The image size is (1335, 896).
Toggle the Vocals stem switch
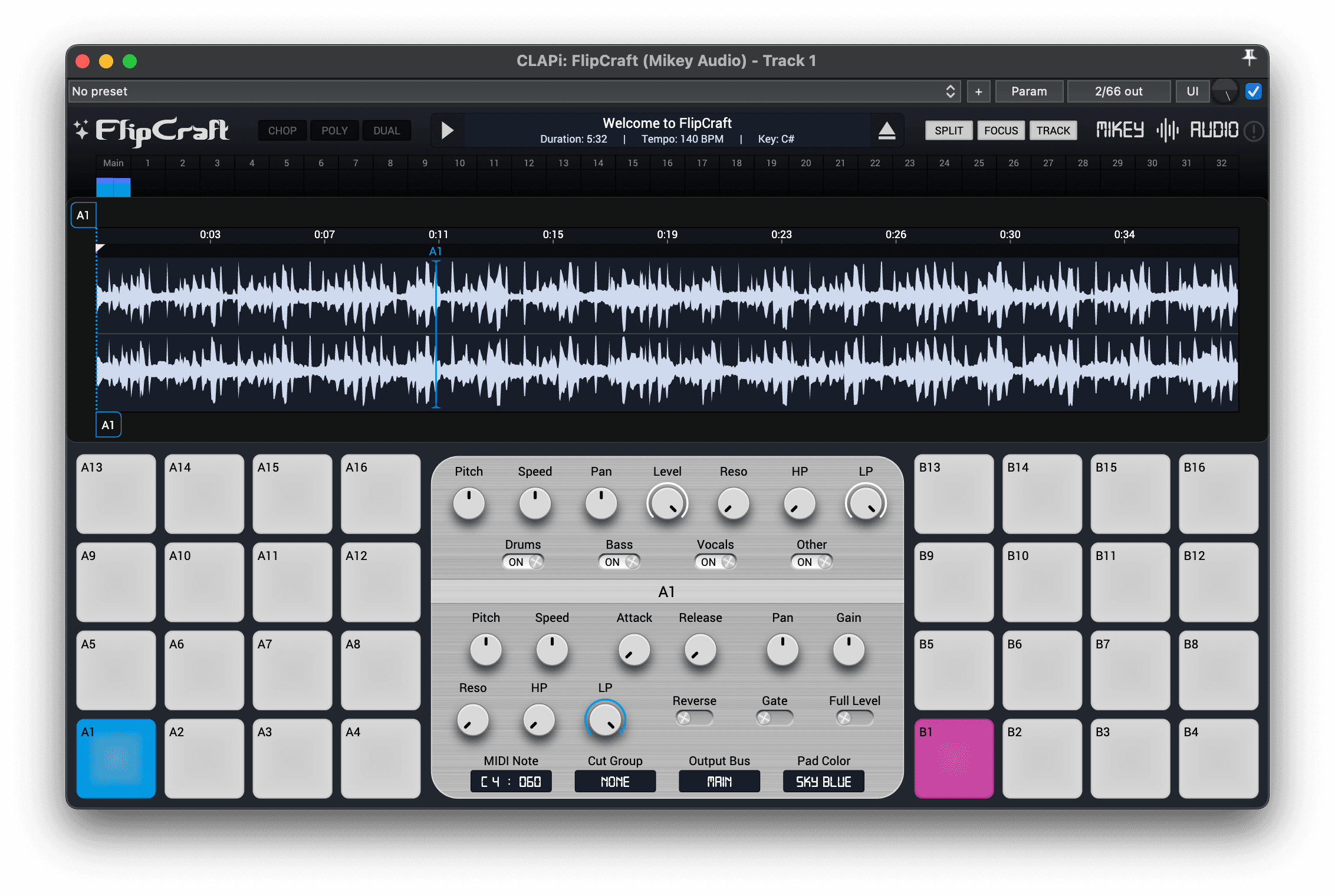tap(715, 562)
